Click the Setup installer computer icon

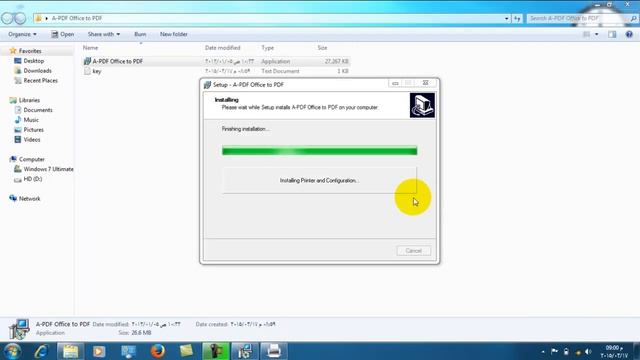click(x=422, y=105)
